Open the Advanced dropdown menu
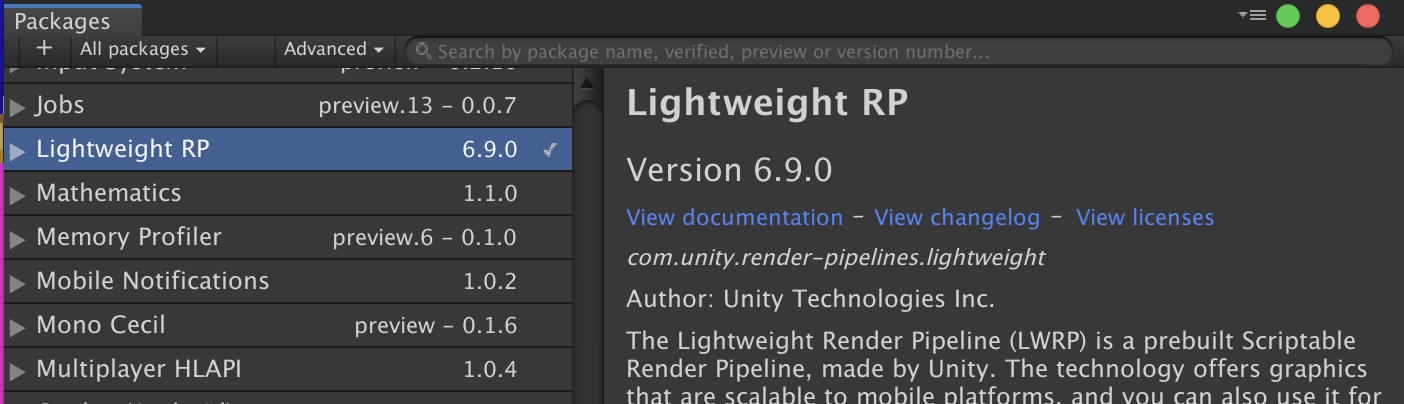Viewport: 1404px width, 404px height. pos(334,49)
